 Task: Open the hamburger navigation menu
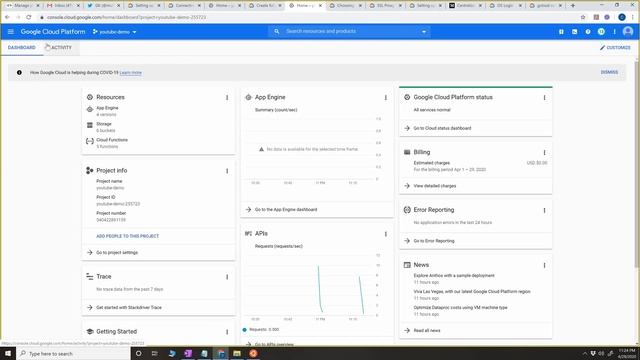[11, 31]
